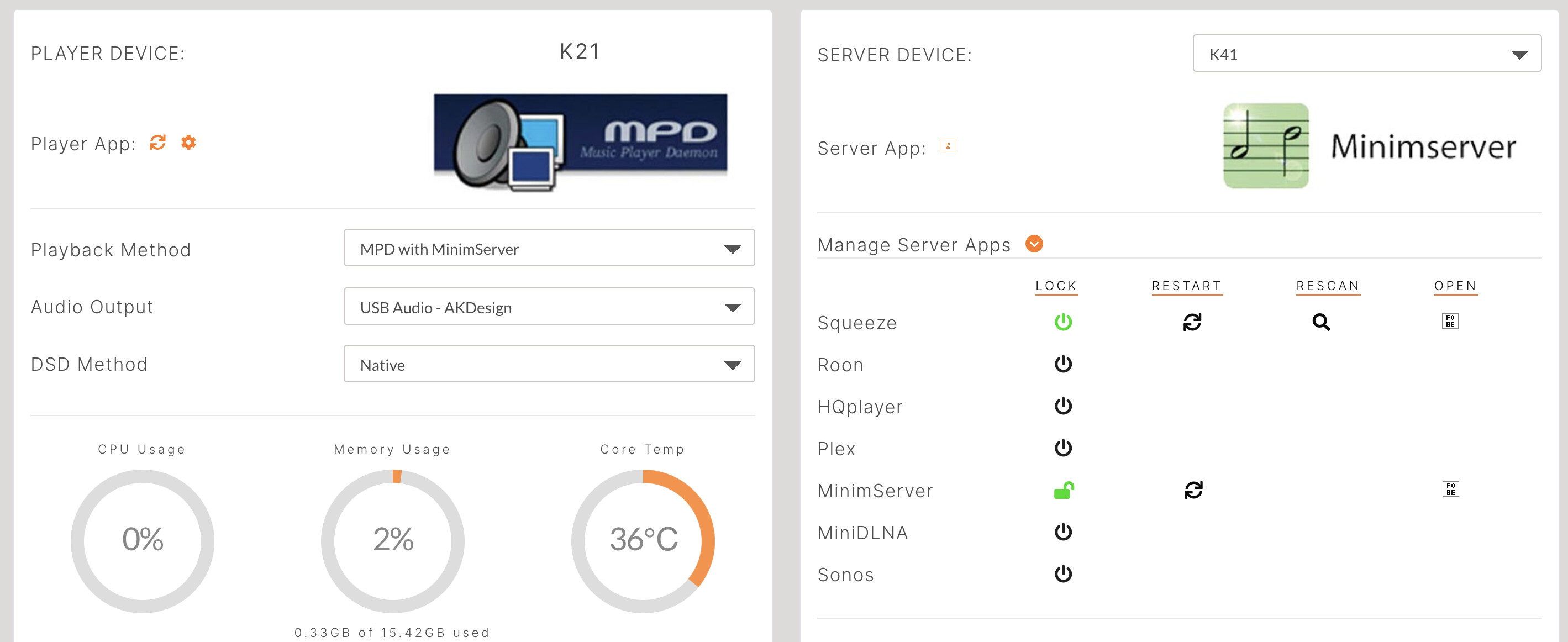Screen dimensions: 1568x642
Task: Open MinimServer using its open icon
Action: click(1450, 490)
